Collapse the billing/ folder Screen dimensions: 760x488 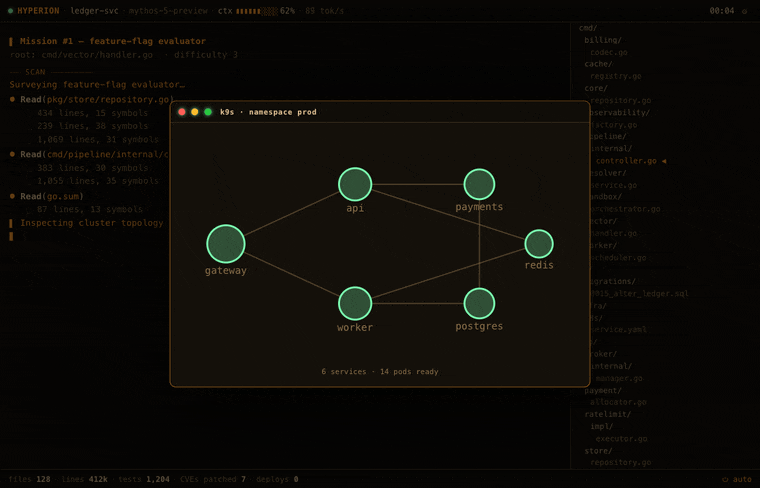coord(602,40)
